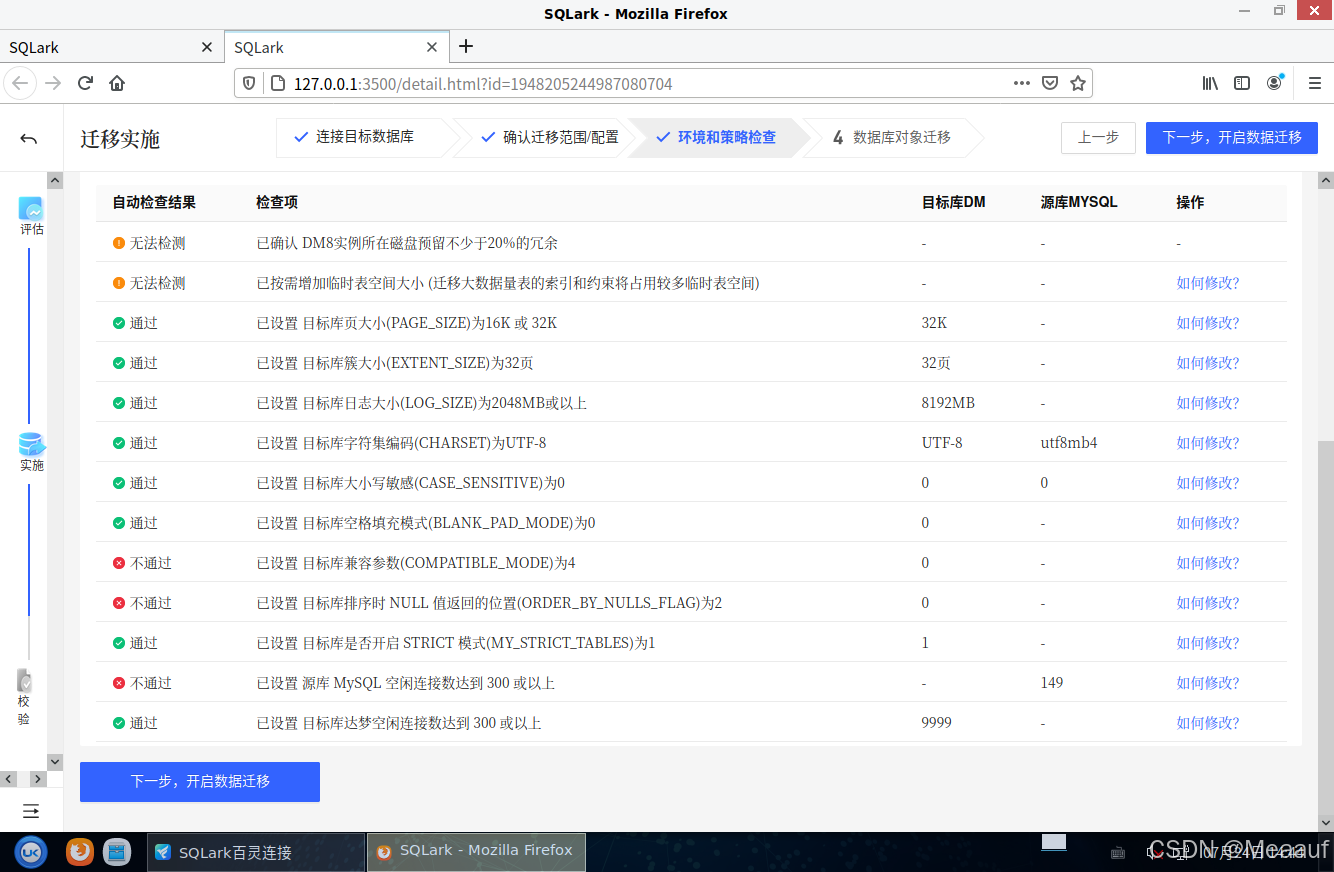Click the utf8mb4 source value cell

[1069, 443]
